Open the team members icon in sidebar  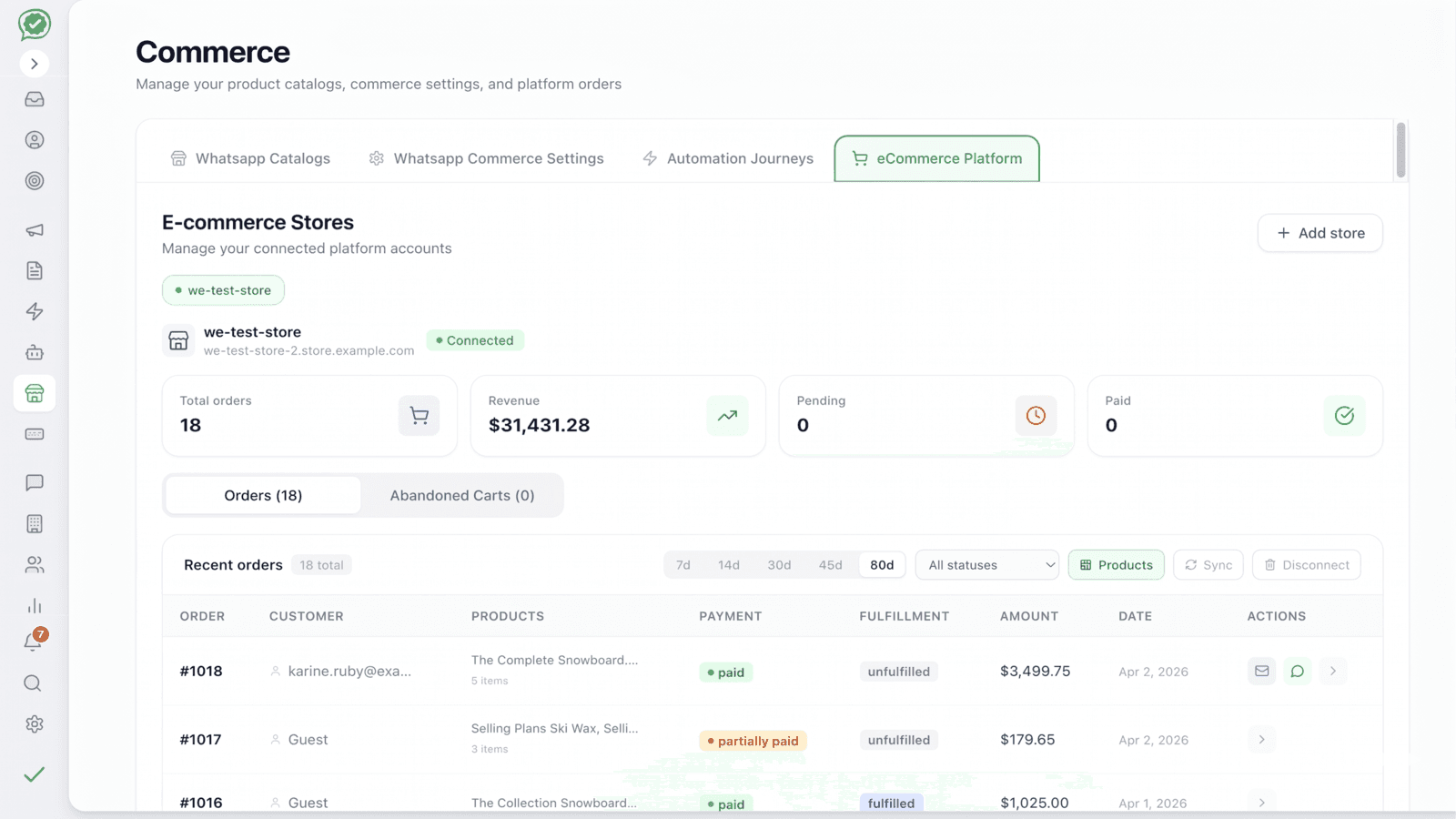(35, 565)
